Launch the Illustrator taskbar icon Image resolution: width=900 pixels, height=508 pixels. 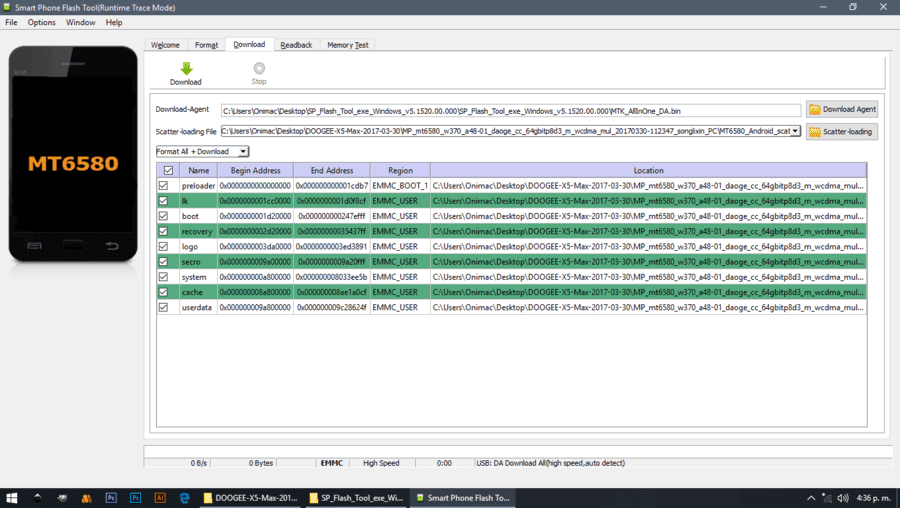pos(160,498)
